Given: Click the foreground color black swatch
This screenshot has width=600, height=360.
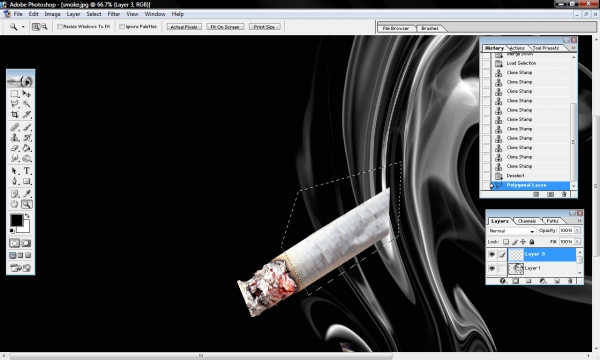Looking at the screenshot, I should point(16,220).
